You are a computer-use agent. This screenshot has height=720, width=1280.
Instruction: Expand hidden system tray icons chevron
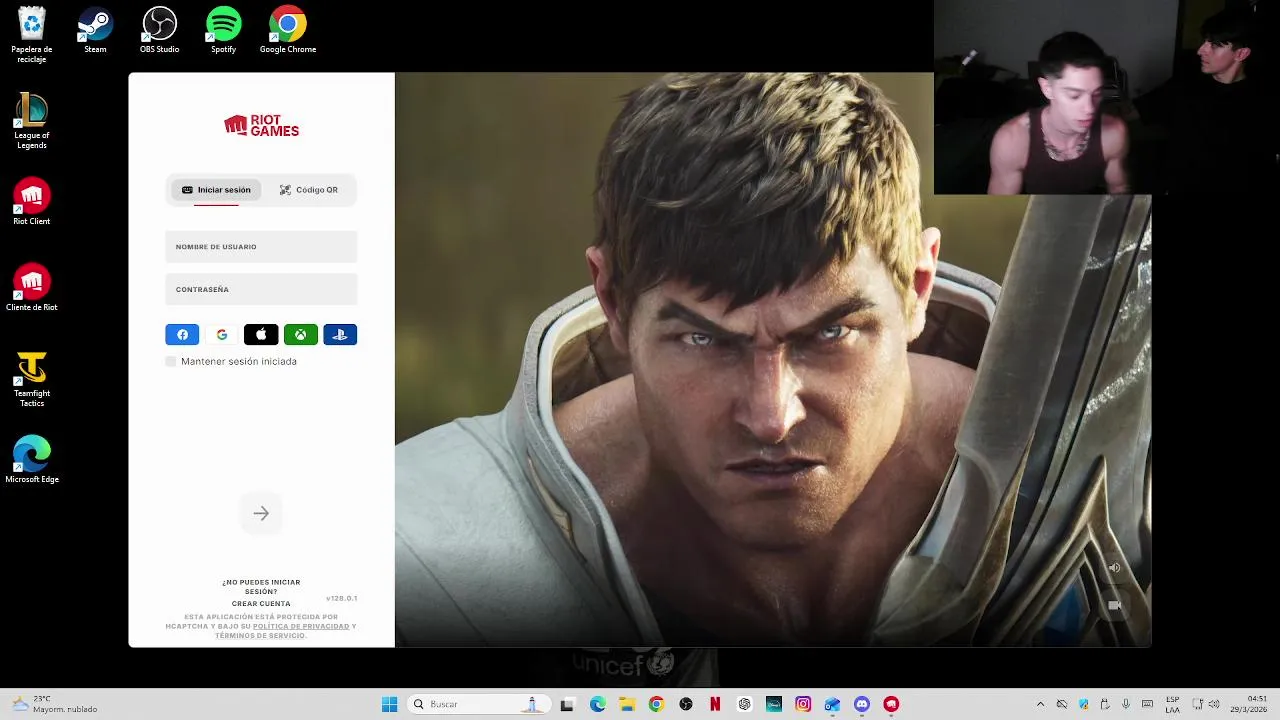click(x=1040, y=704)
